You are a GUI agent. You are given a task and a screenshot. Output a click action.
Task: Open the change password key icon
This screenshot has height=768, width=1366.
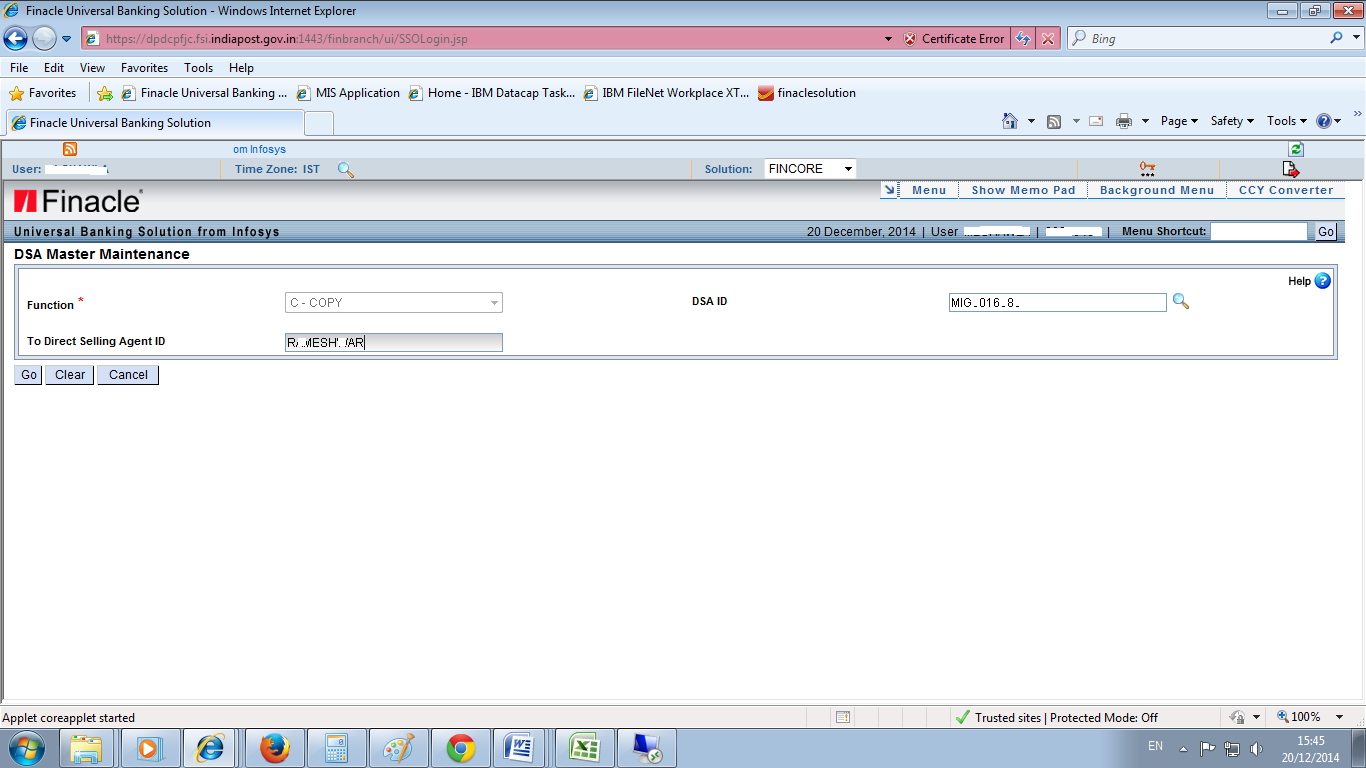[x=1146, y=168]
